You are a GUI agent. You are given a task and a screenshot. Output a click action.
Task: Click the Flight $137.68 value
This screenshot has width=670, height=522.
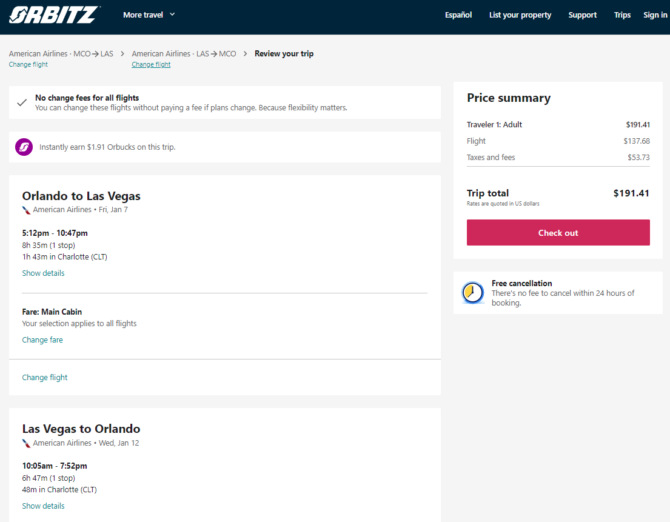(x=636, y=141)
